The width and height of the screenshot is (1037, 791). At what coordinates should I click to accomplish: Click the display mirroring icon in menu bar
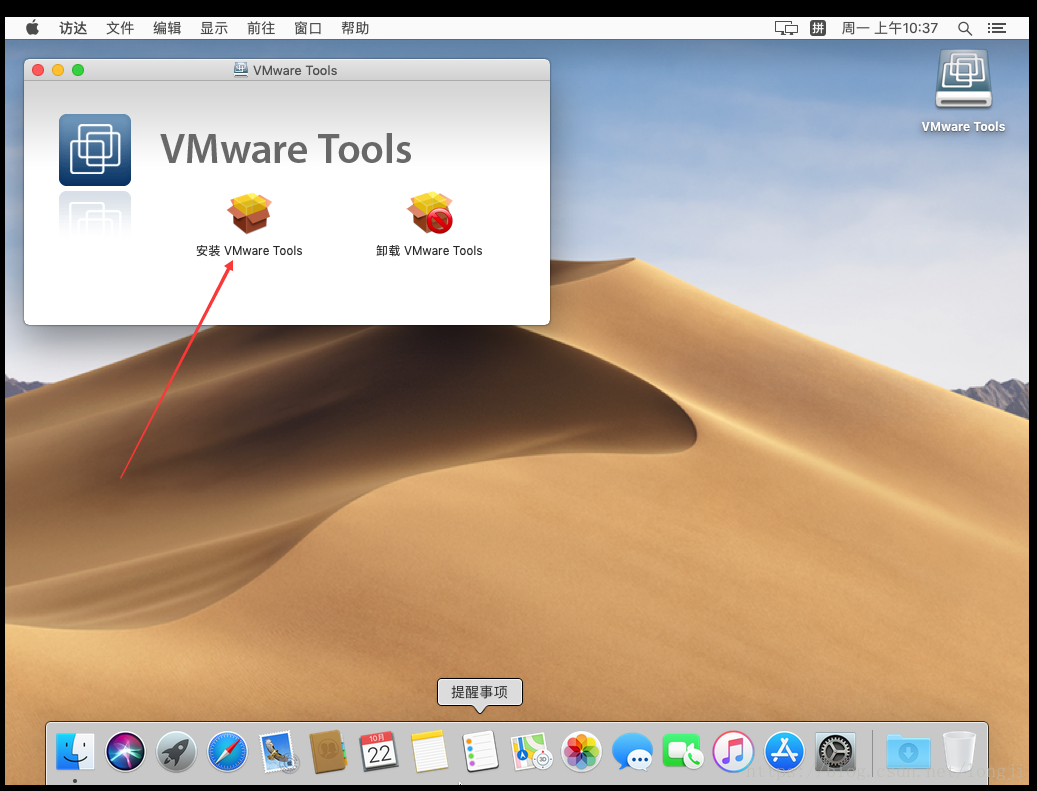pyautogui.click(x=786, y=28)
